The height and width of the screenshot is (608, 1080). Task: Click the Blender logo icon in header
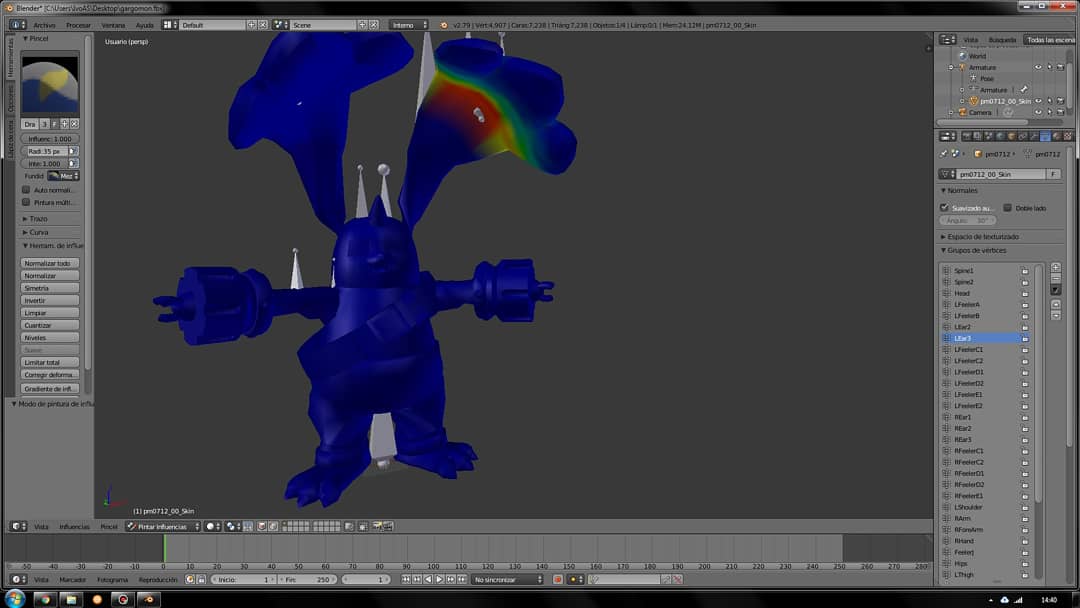click(x=444, y=25)
